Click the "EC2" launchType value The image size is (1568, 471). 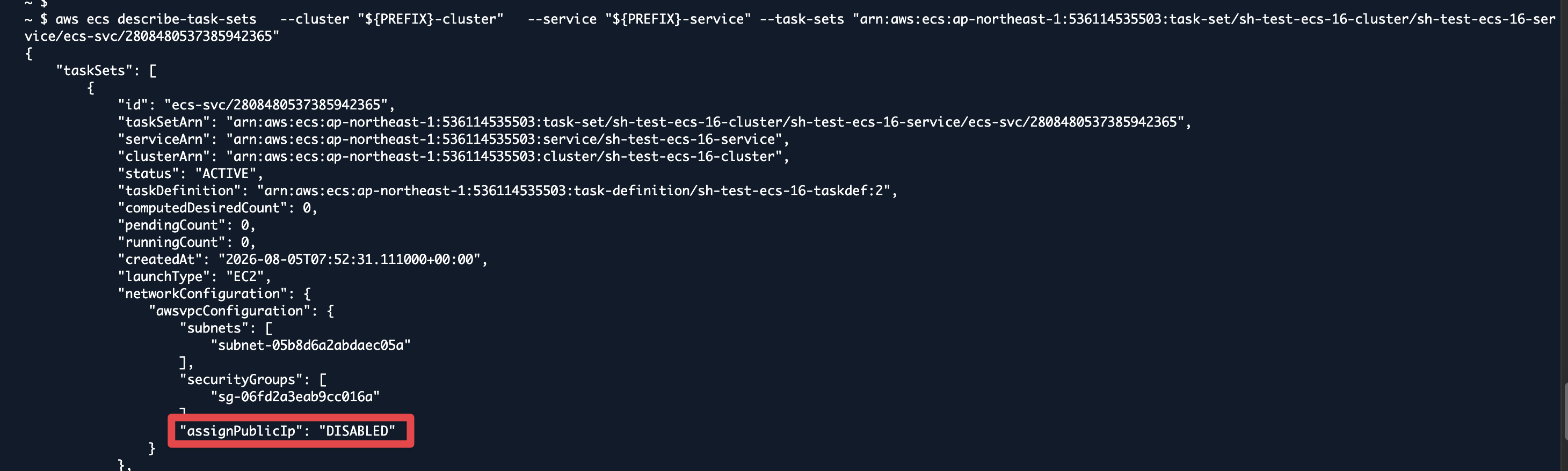[245, 276]
